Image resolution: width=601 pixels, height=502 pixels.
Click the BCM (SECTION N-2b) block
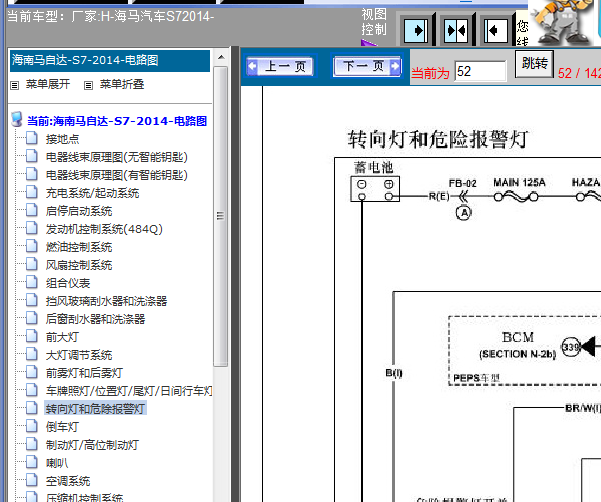tap(517, 345)
